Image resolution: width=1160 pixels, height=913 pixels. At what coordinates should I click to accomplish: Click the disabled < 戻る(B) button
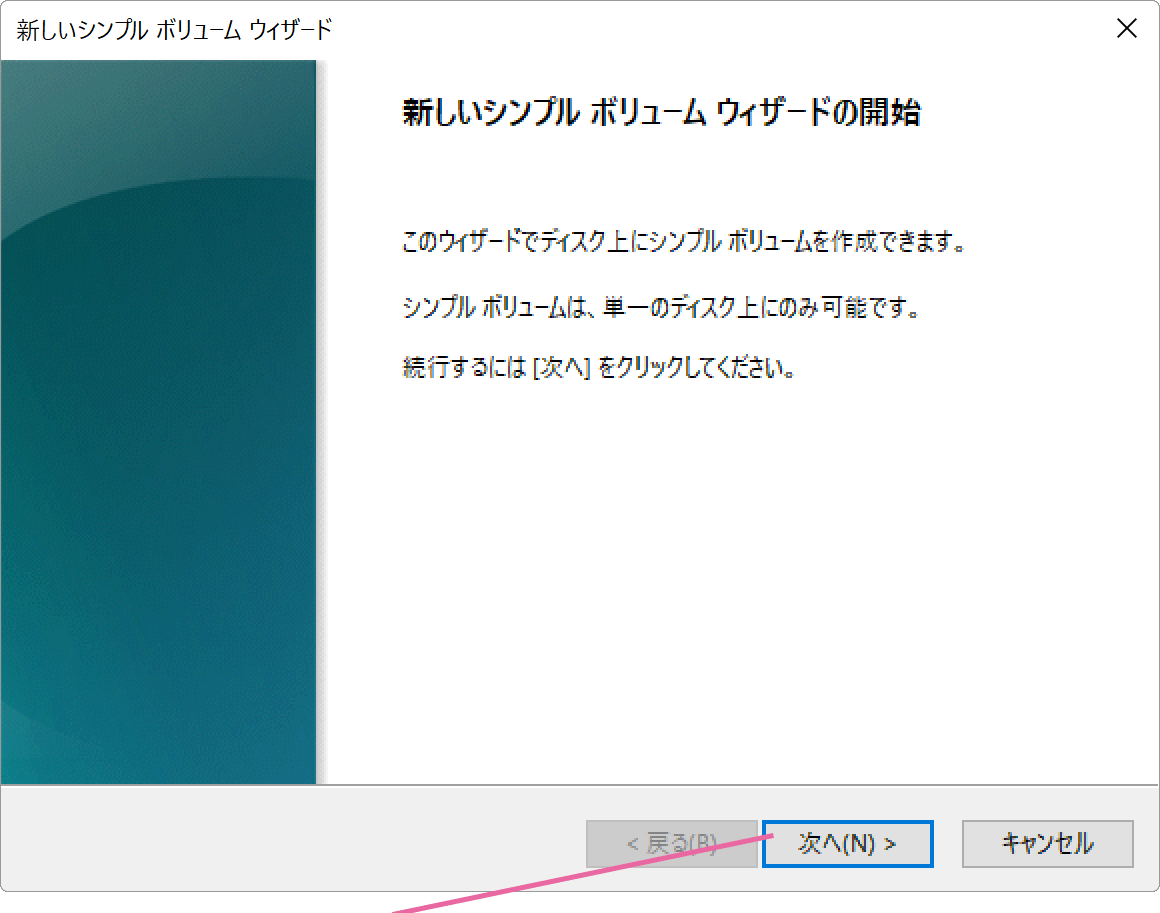coord(671,843)
